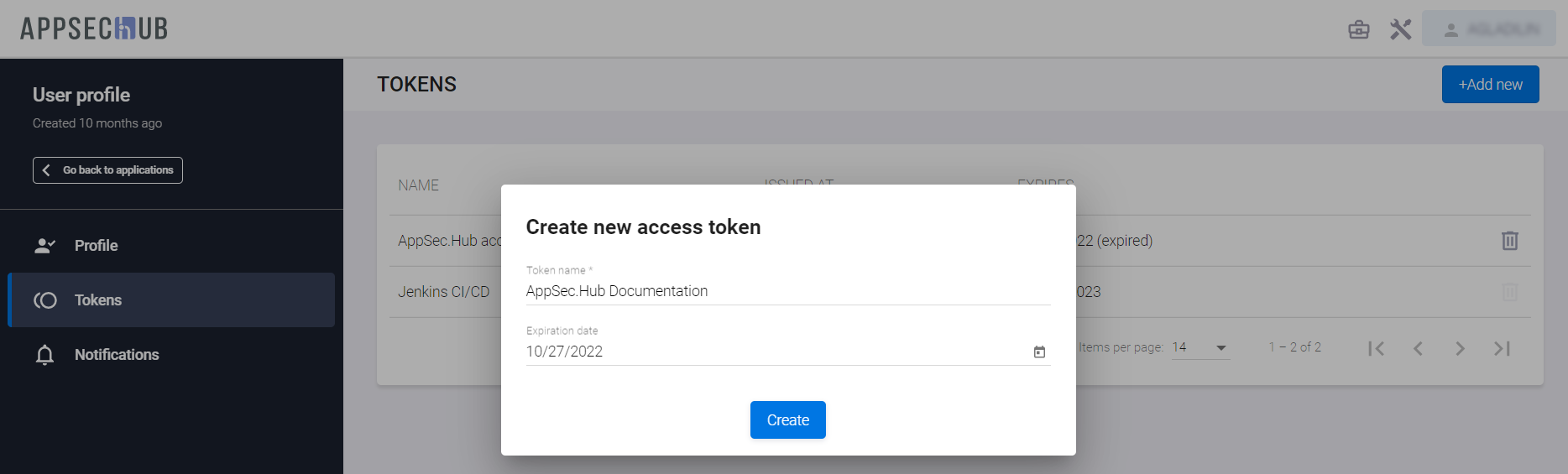The image size is (1568, 474).
Task: Open the tools wrench icon
Action: [1400, 30]
